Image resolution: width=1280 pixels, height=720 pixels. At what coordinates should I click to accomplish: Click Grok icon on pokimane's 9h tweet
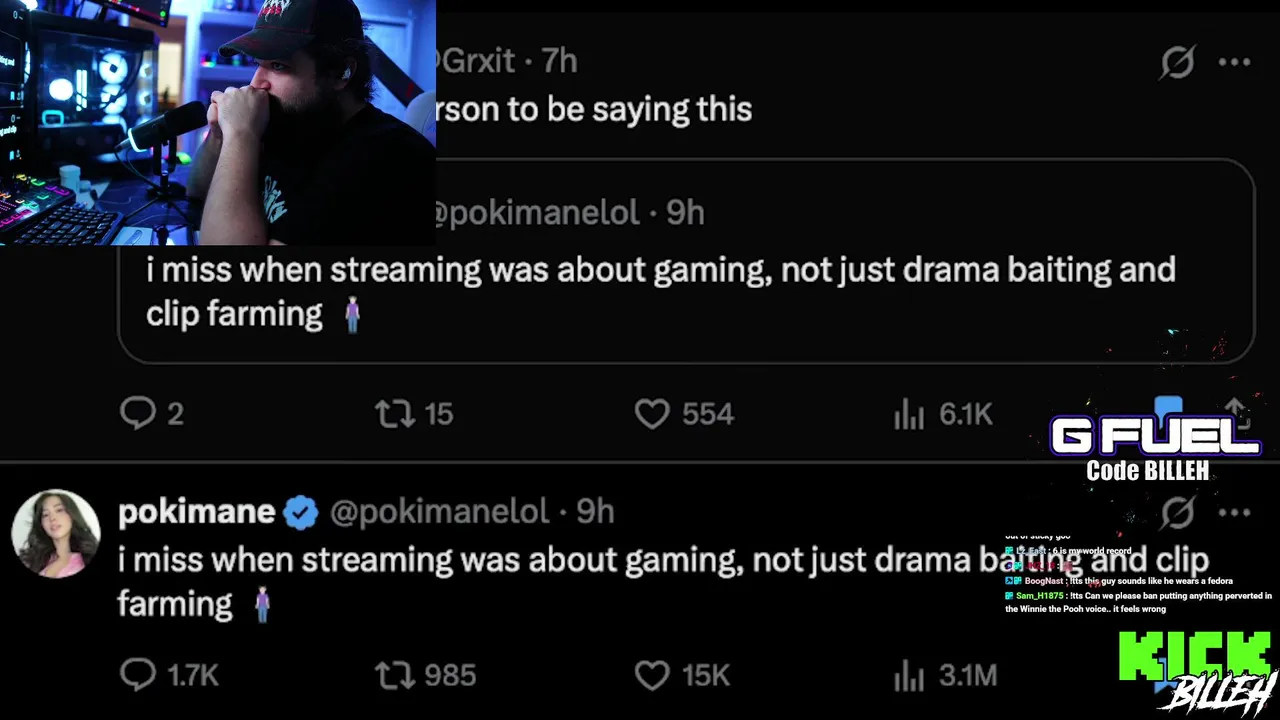1178,513
